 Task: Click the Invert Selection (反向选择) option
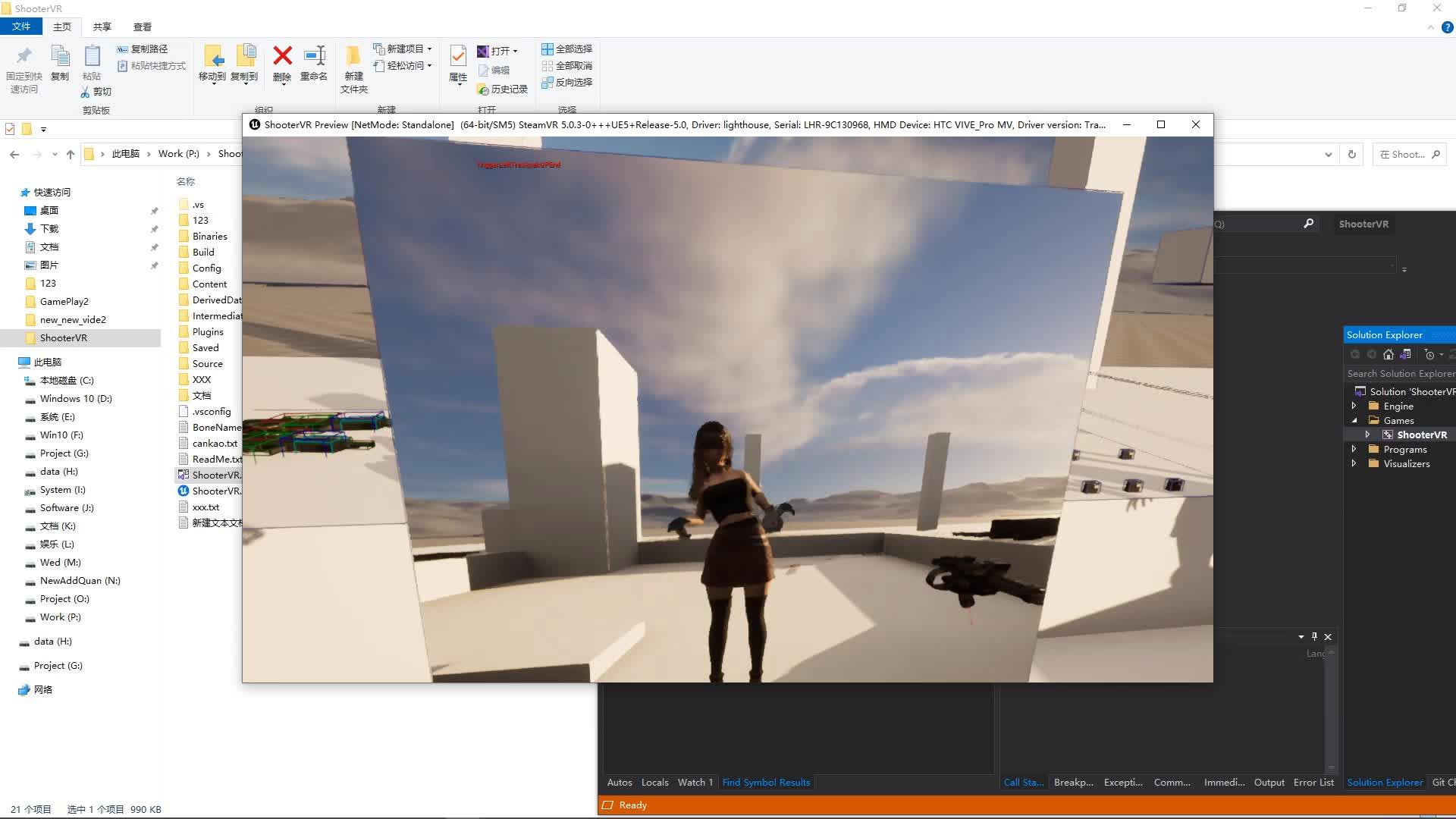pos(566,82)
